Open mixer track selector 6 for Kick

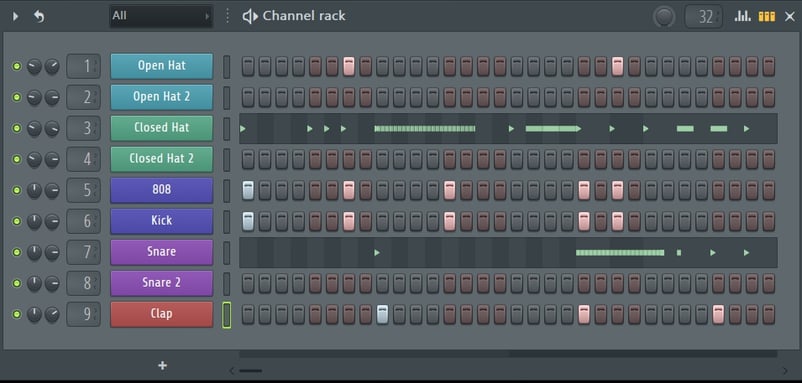tap(83, 221)
